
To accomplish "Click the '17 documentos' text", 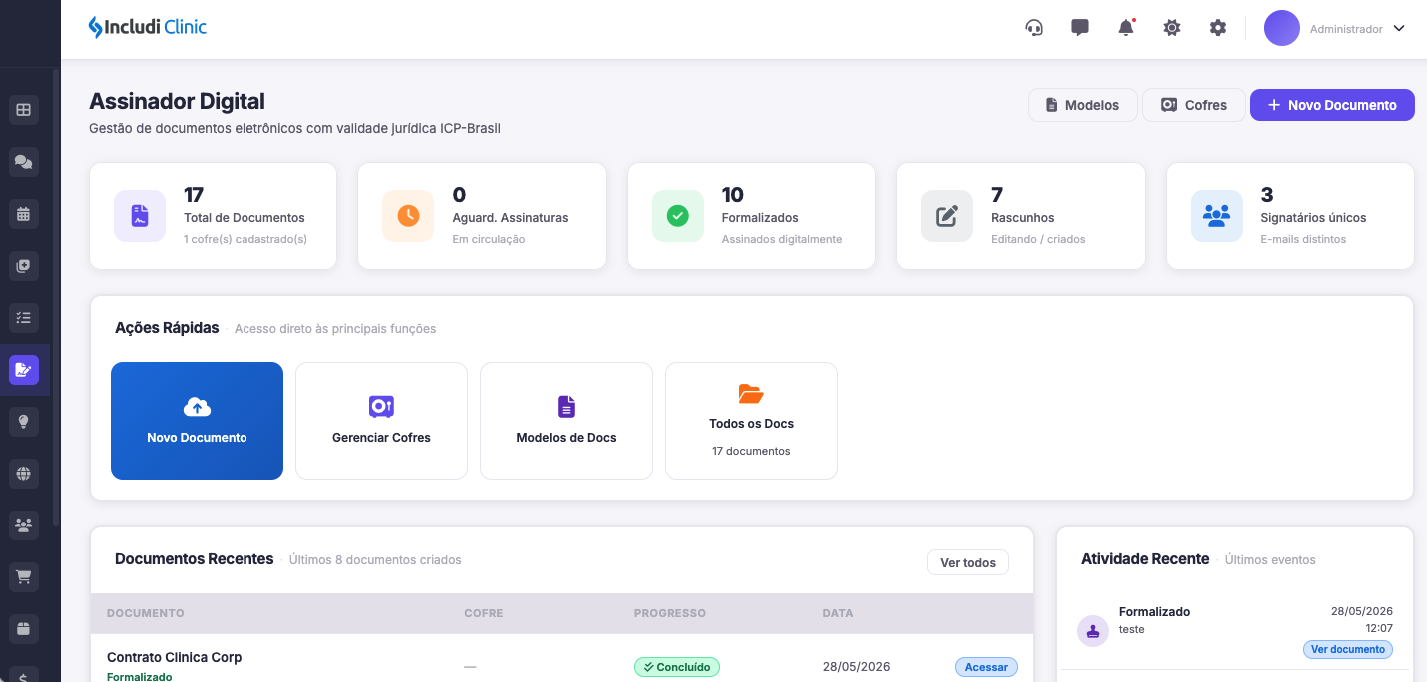I will [x=751, y=451].
